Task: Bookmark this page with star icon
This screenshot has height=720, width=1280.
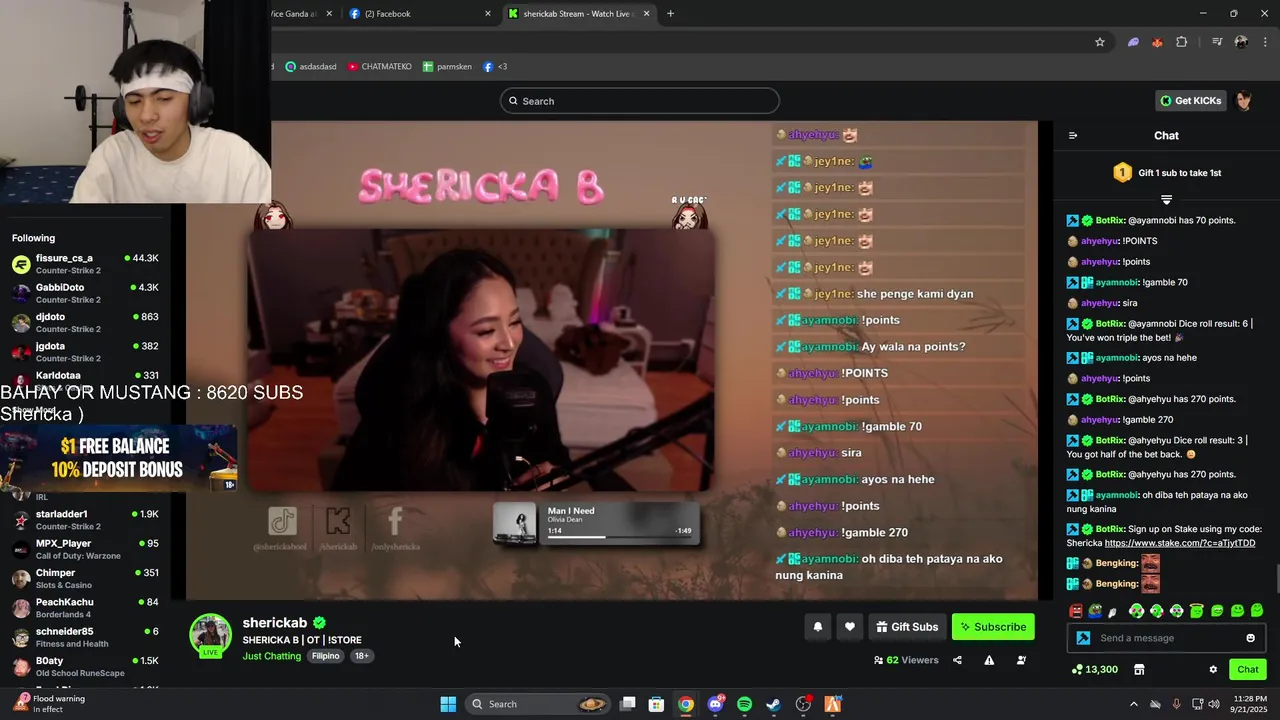Action: pos(1100,42)
